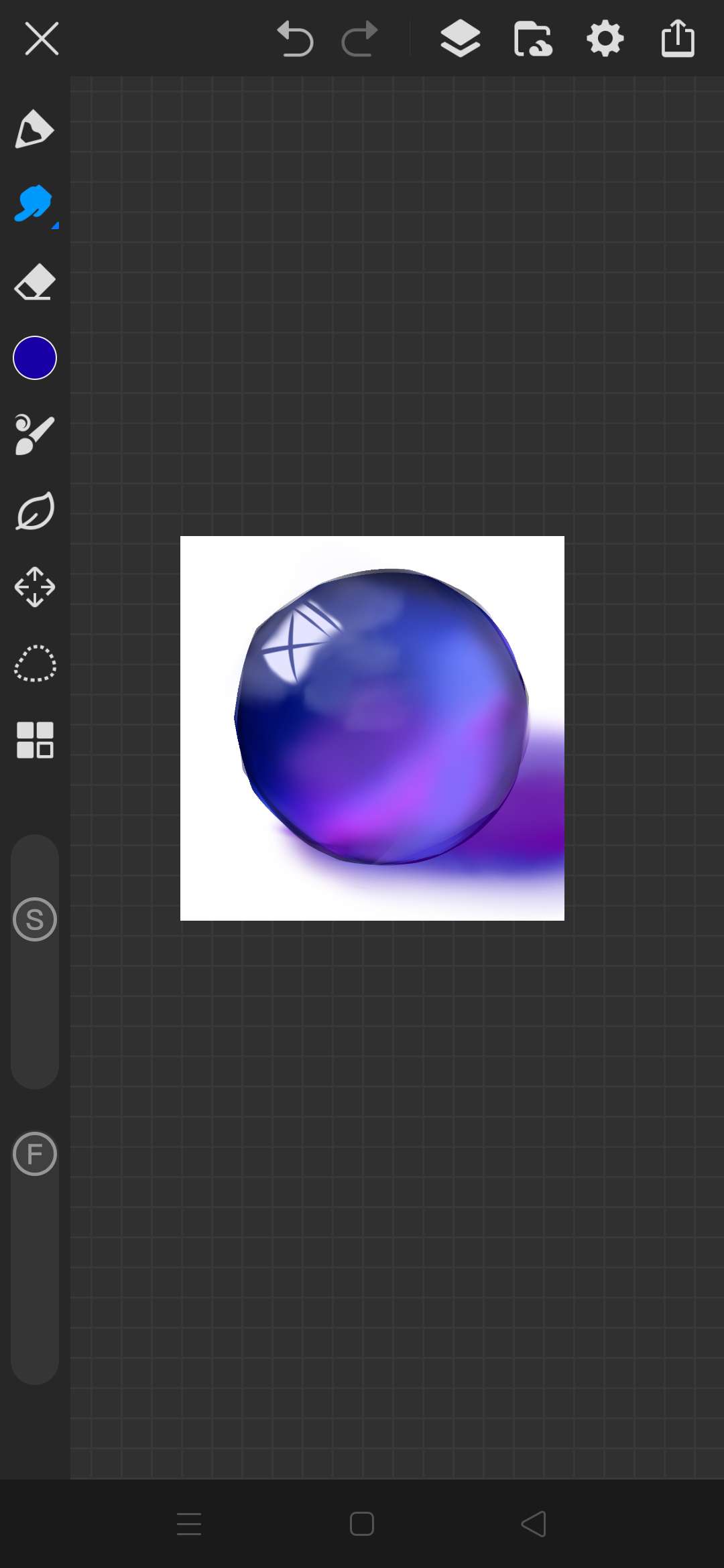Select the Pen brush tool
The height and width of the screenshot is (1568, 724).
pyautogui.click(x=34, y=129)
